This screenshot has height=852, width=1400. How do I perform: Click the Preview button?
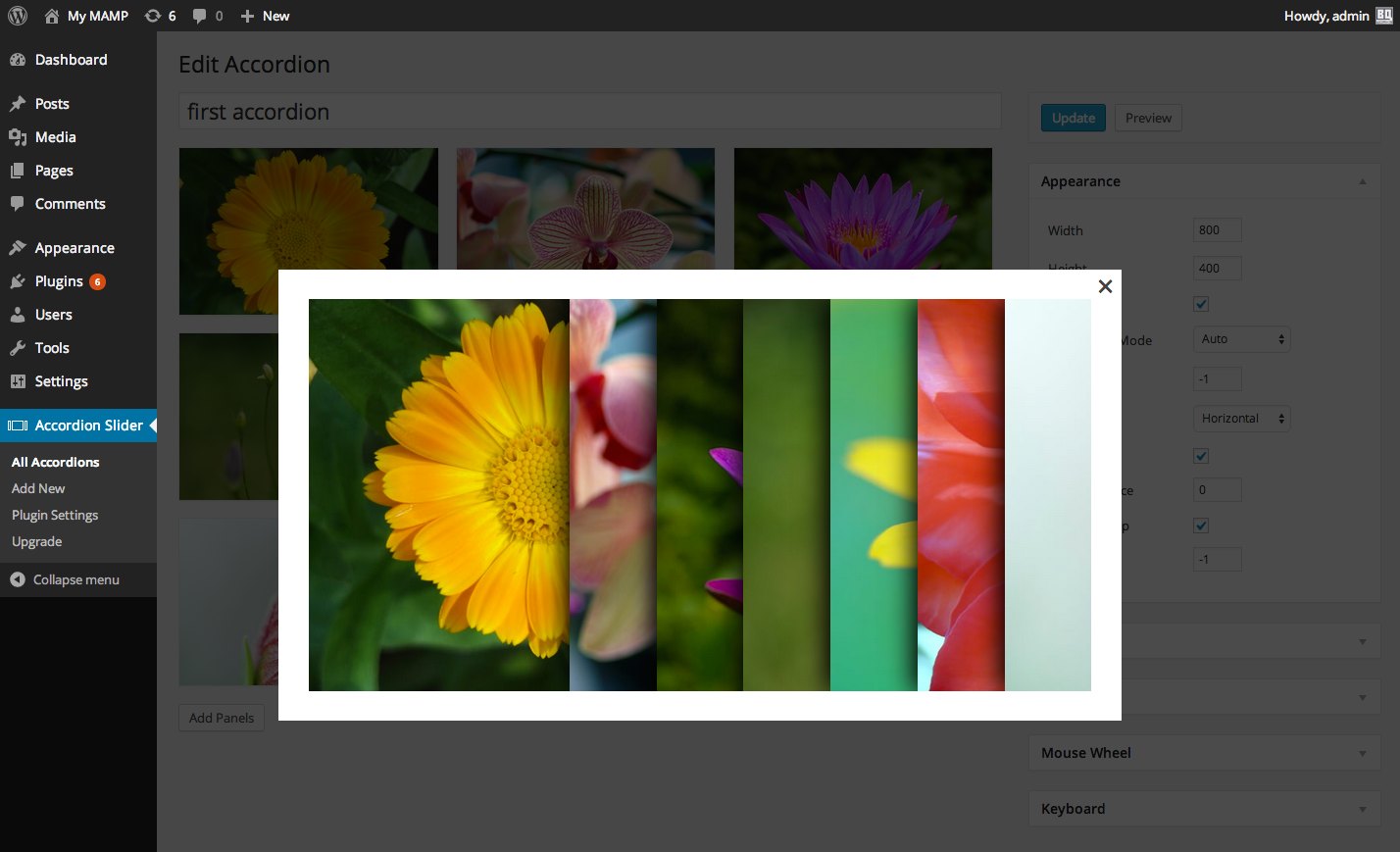point(1148,118)
